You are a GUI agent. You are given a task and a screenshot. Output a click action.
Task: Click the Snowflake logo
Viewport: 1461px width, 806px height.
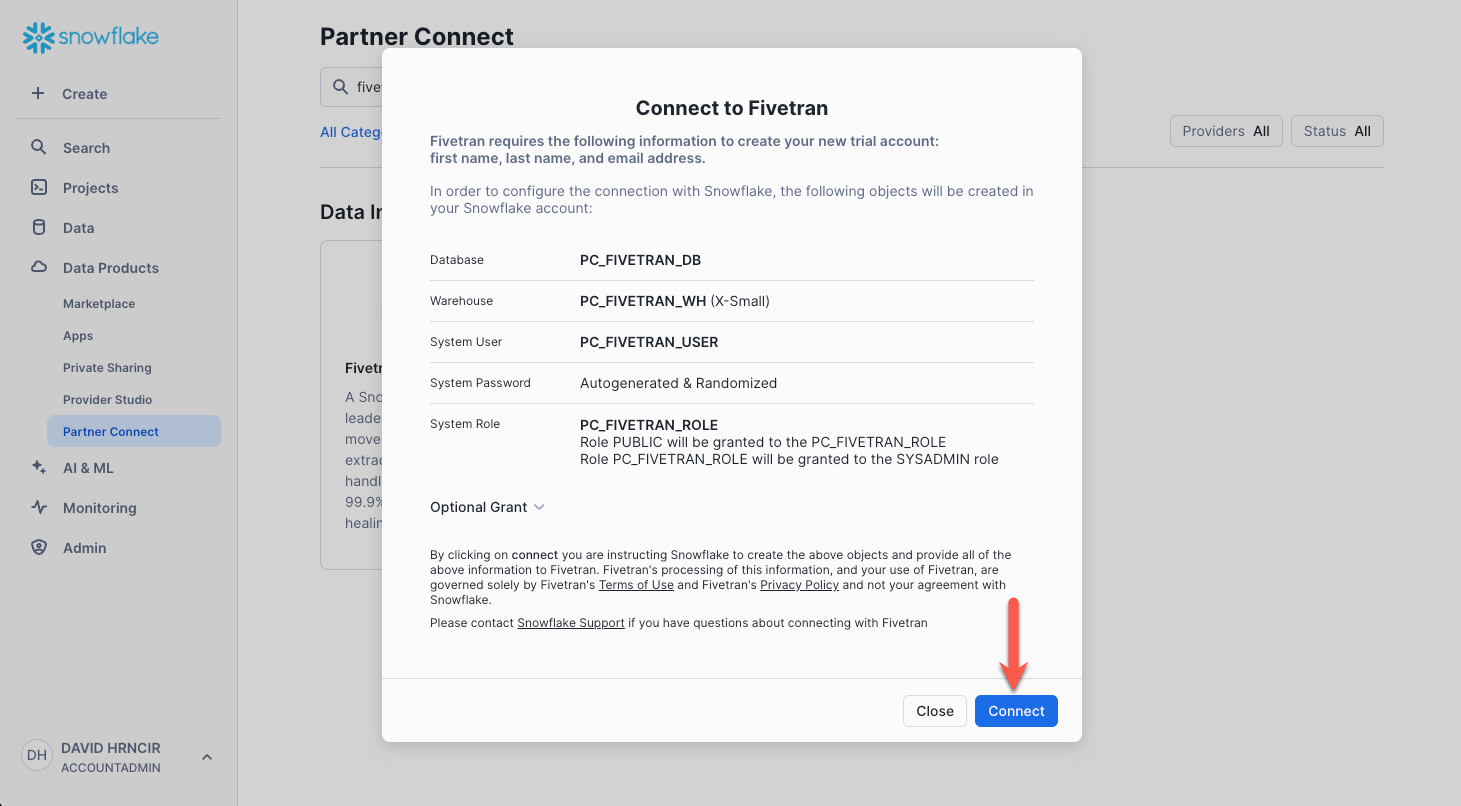point(89,37)
